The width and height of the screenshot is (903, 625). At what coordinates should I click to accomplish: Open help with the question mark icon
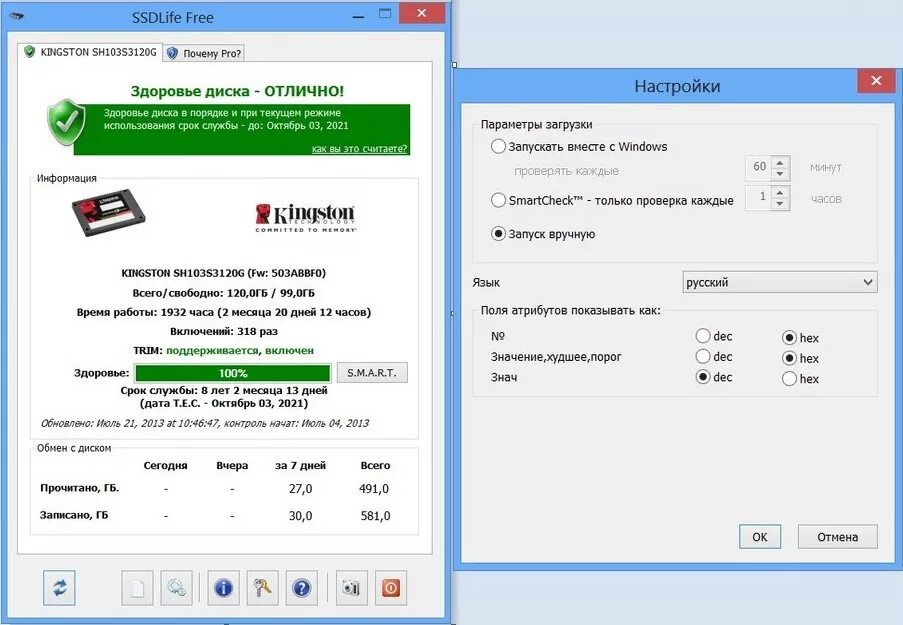pyautogui.click(x=301, y=588)
